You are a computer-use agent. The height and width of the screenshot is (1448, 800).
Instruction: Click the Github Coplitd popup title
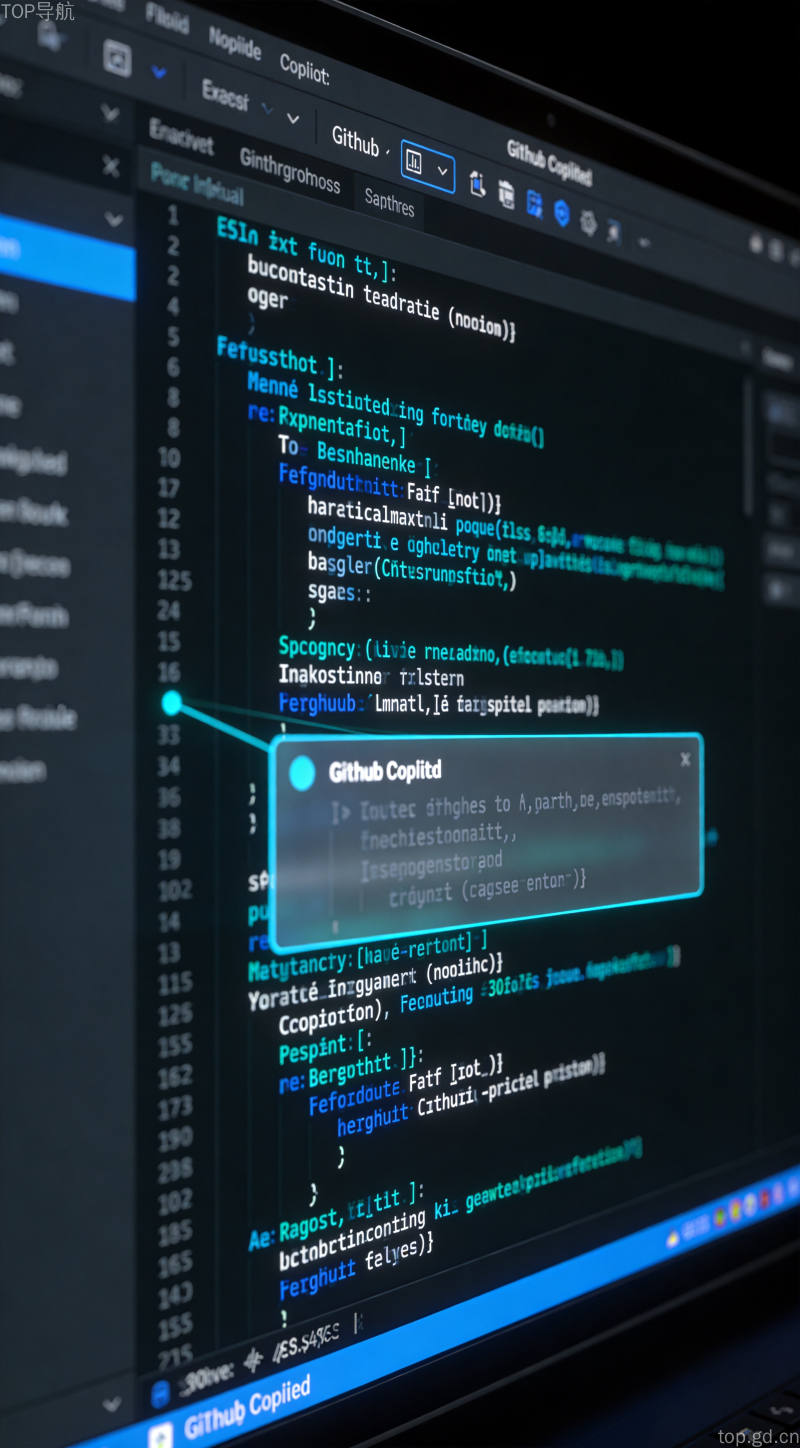coord(385,771)
